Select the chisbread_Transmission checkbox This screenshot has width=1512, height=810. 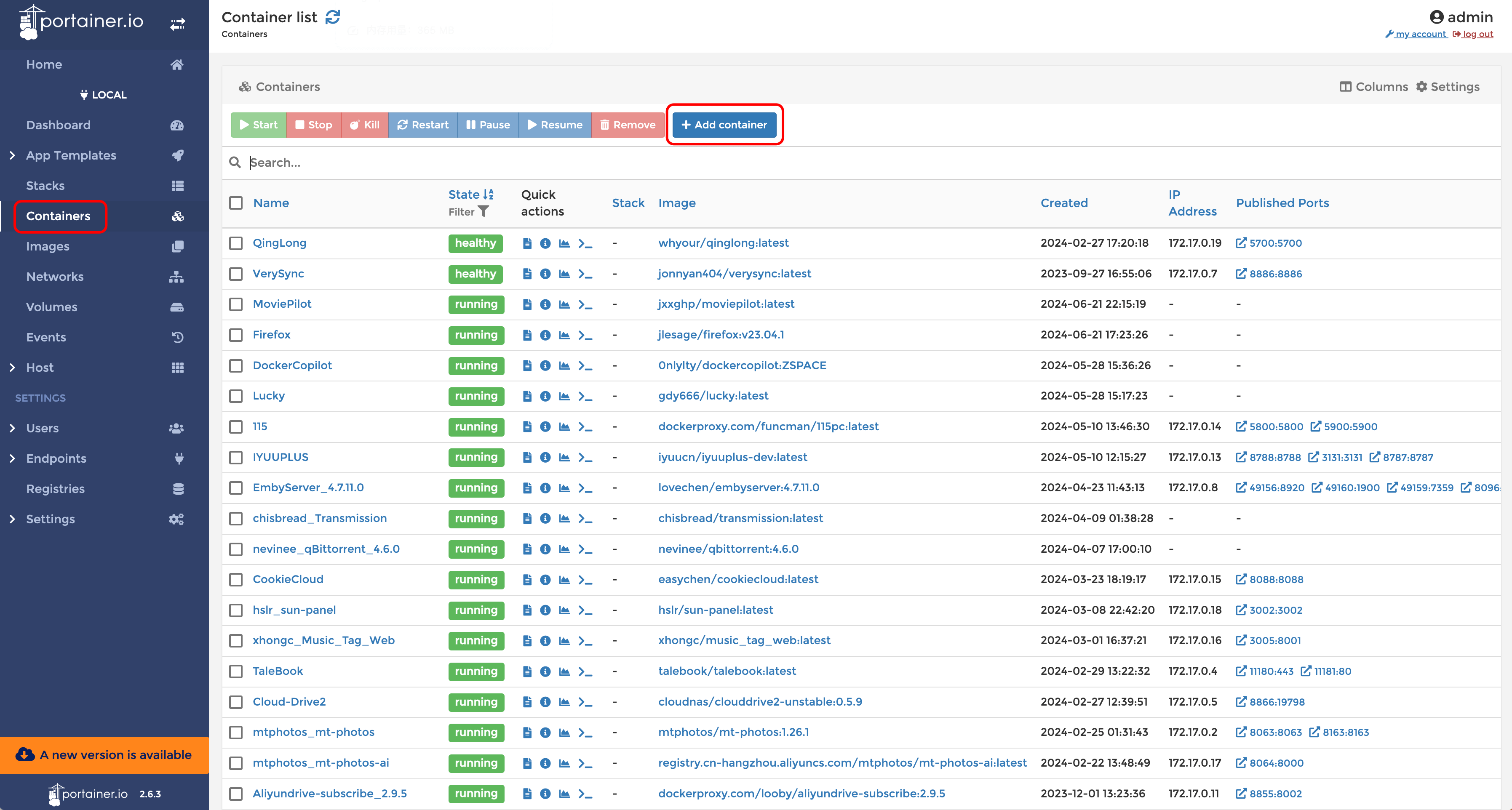[236, 519]
